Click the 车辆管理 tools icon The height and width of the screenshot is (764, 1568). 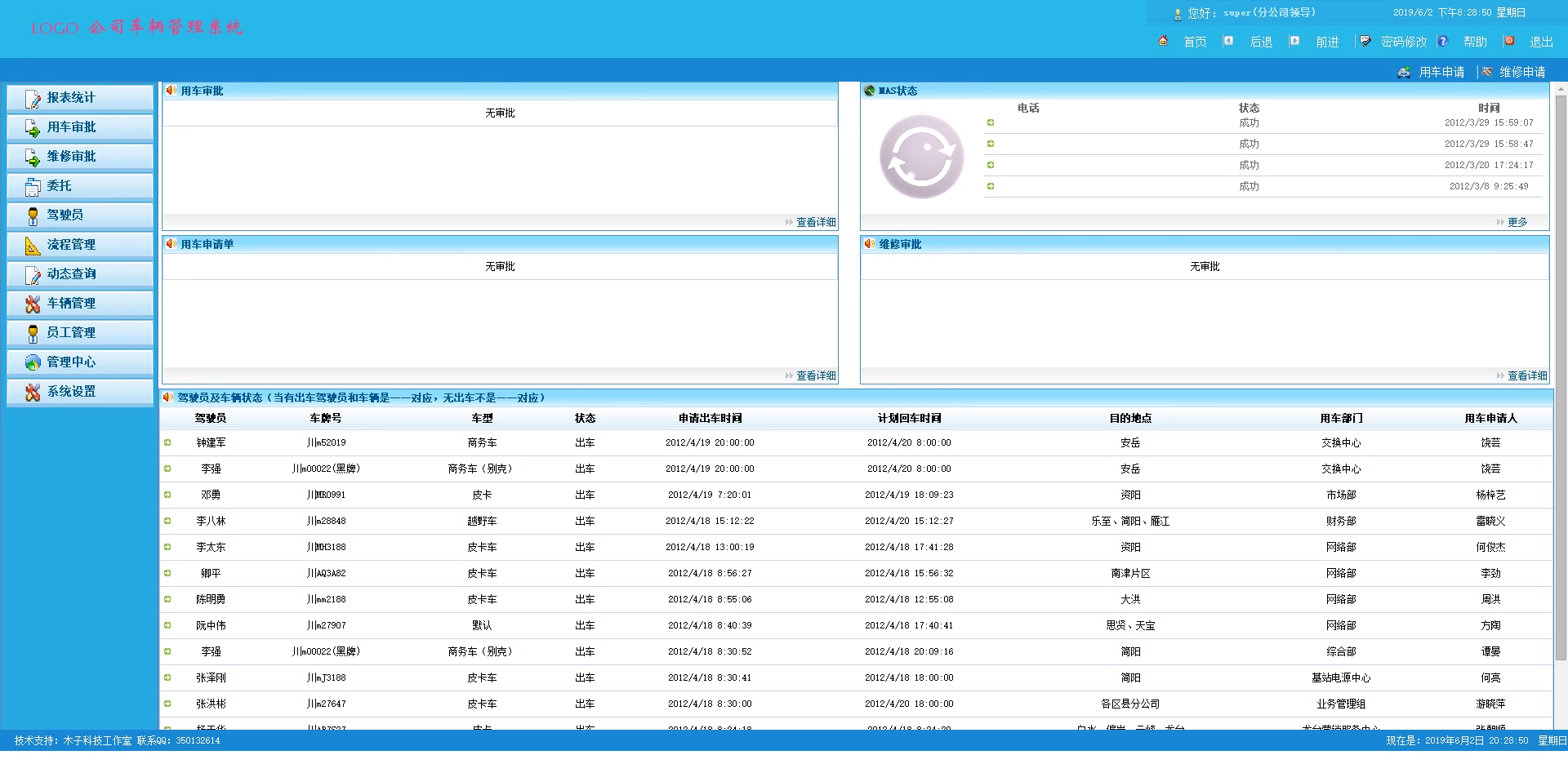point(33,304)
